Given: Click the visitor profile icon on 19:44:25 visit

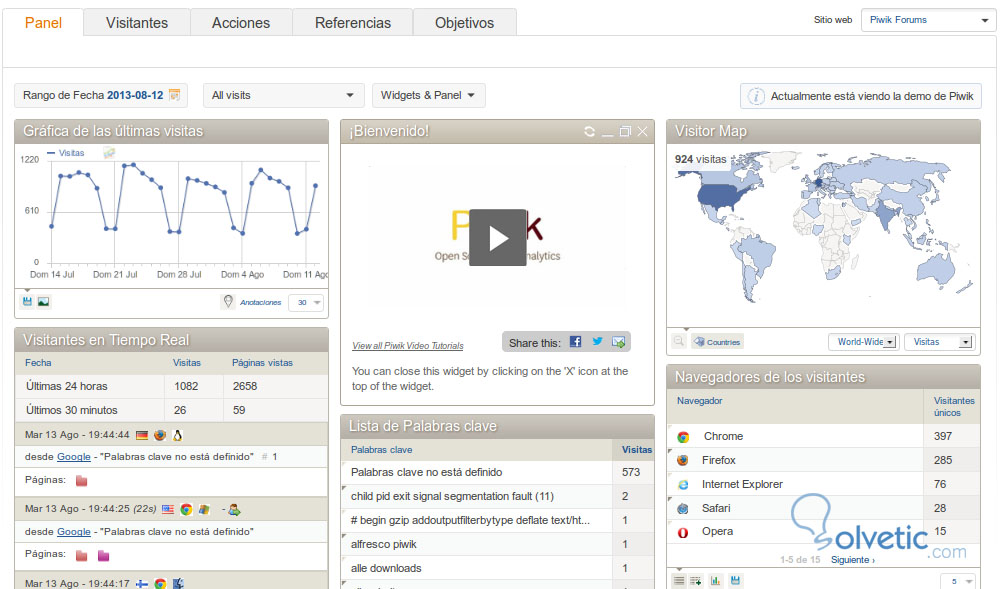Looking at the screenshot, I should [x=234, y=510].
